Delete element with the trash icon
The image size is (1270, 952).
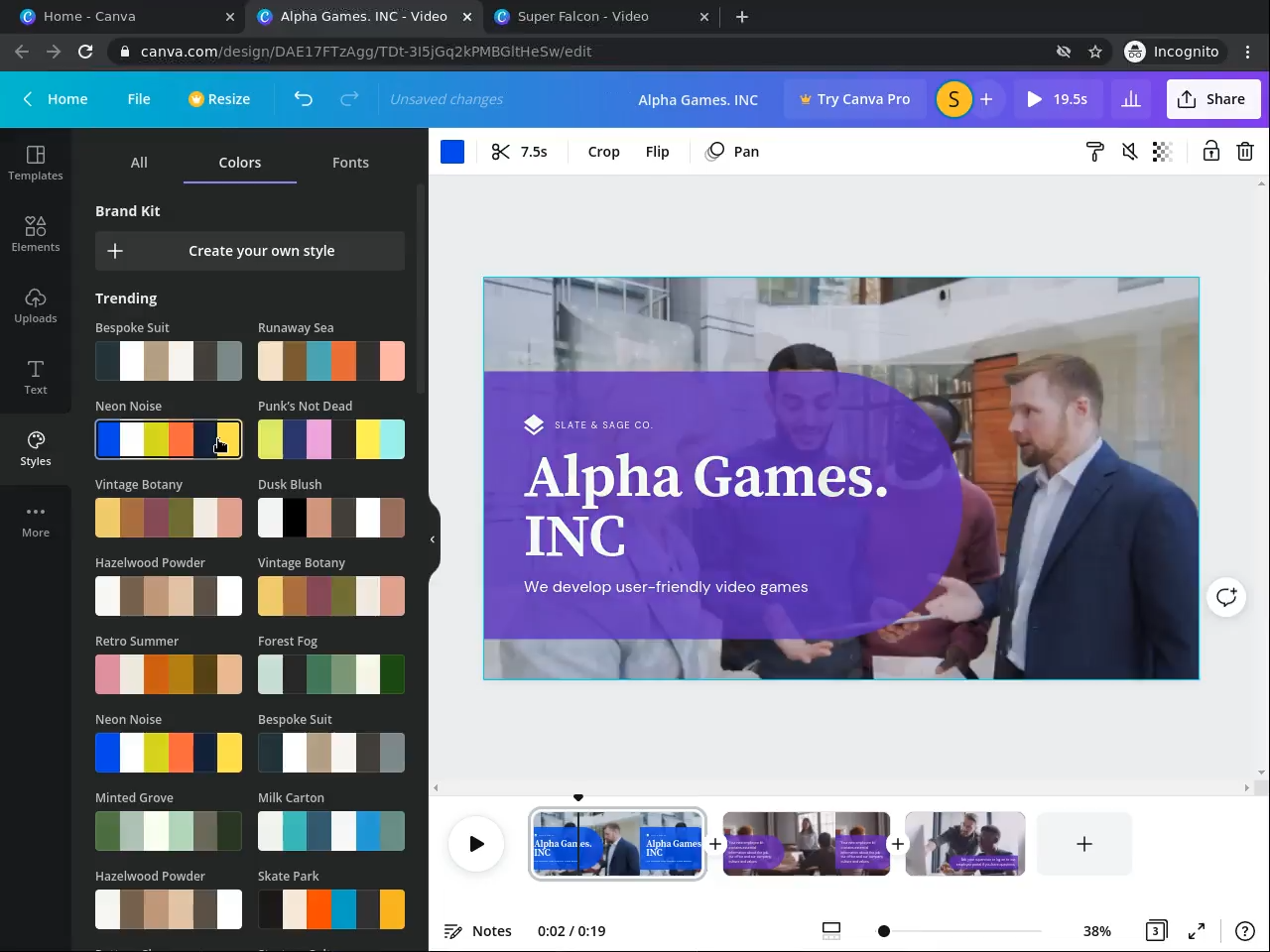click(x=1244, y=152)
